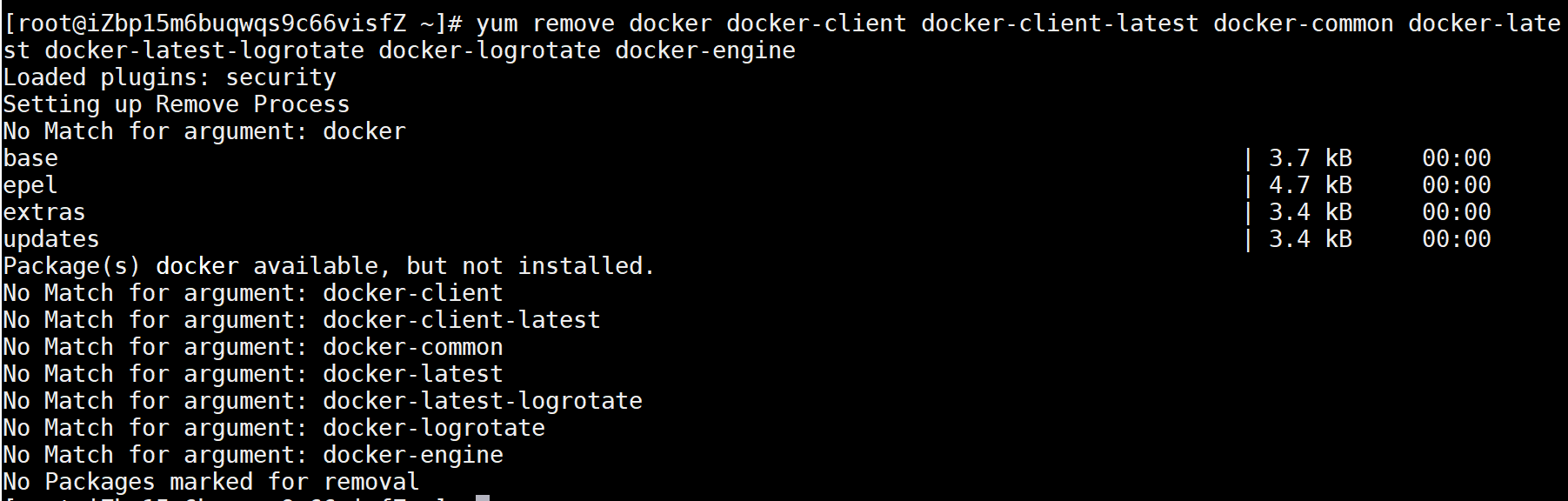Click the "3.7 kB" size value
The image size is (1568, 501).
[x=1310, y=158]
